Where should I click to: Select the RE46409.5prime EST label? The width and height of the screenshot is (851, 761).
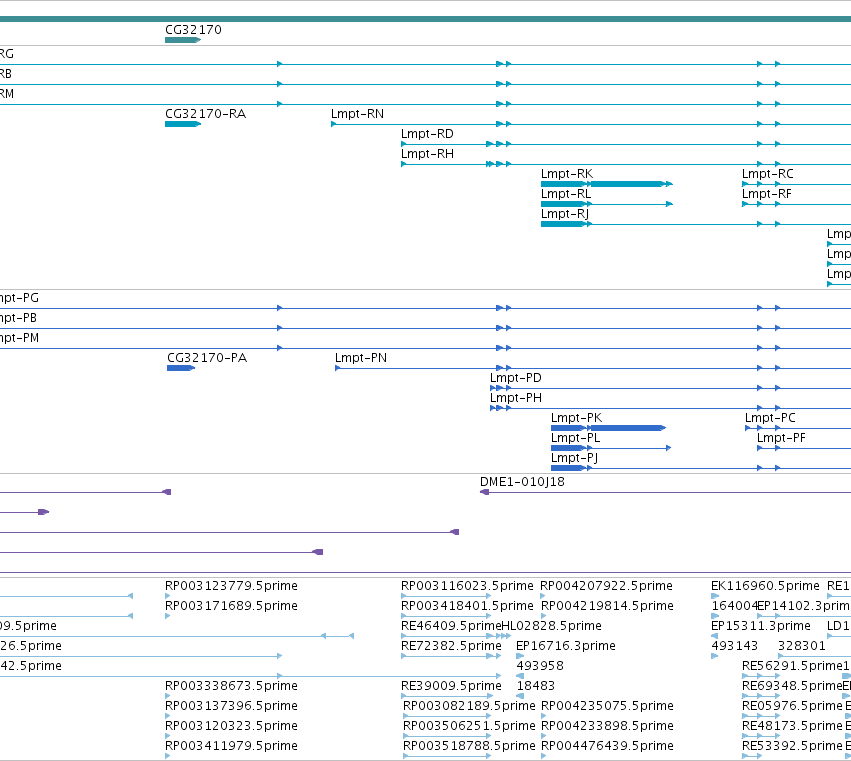(451, 626)
